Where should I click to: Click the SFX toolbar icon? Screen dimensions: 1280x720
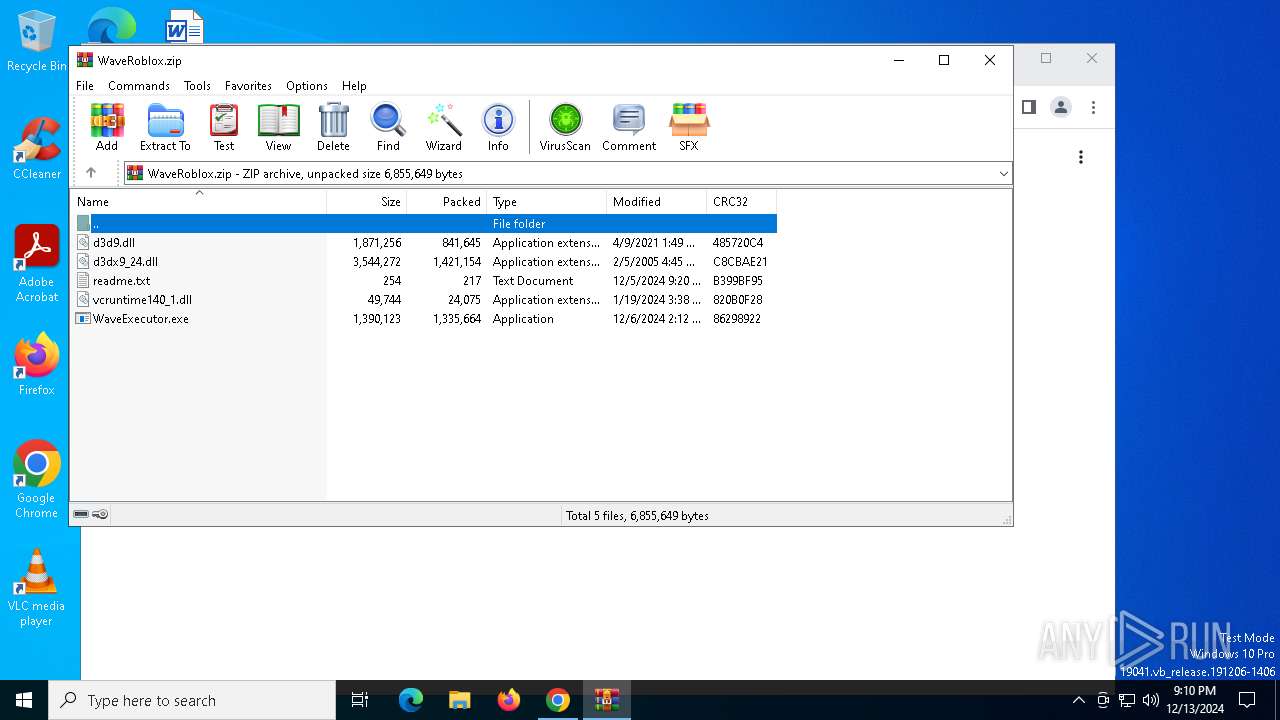689,127
